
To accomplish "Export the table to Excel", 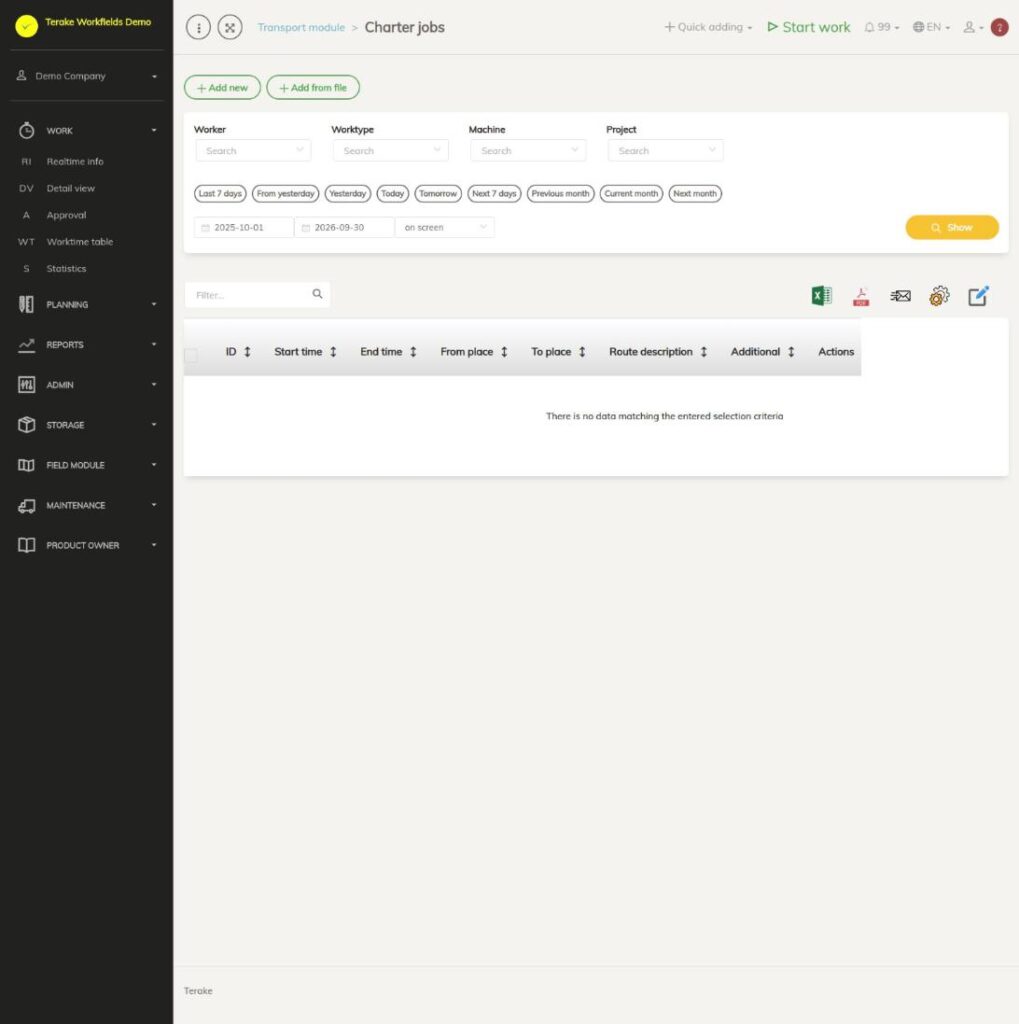I will tap(822, 296).
